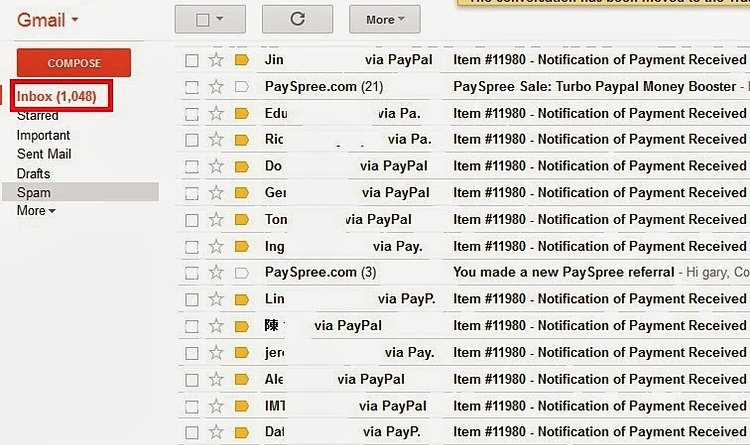Toggle importance marker on PaySpree.com (21) row
Image resolution: width=750 pixels, height=445 pixels.
(242, 87)
